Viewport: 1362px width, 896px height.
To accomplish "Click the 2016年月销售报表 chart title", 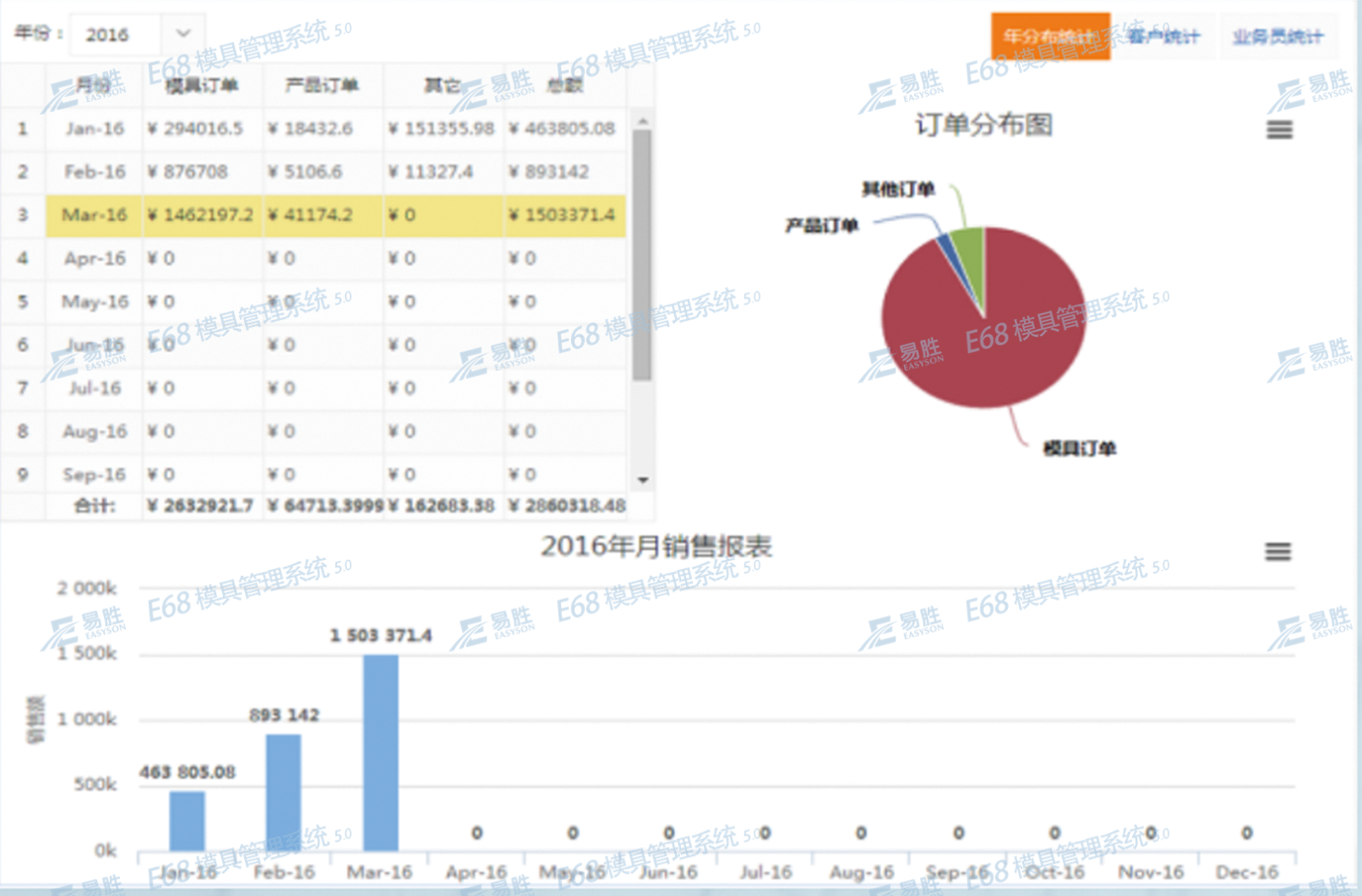I will pos(656,546).
